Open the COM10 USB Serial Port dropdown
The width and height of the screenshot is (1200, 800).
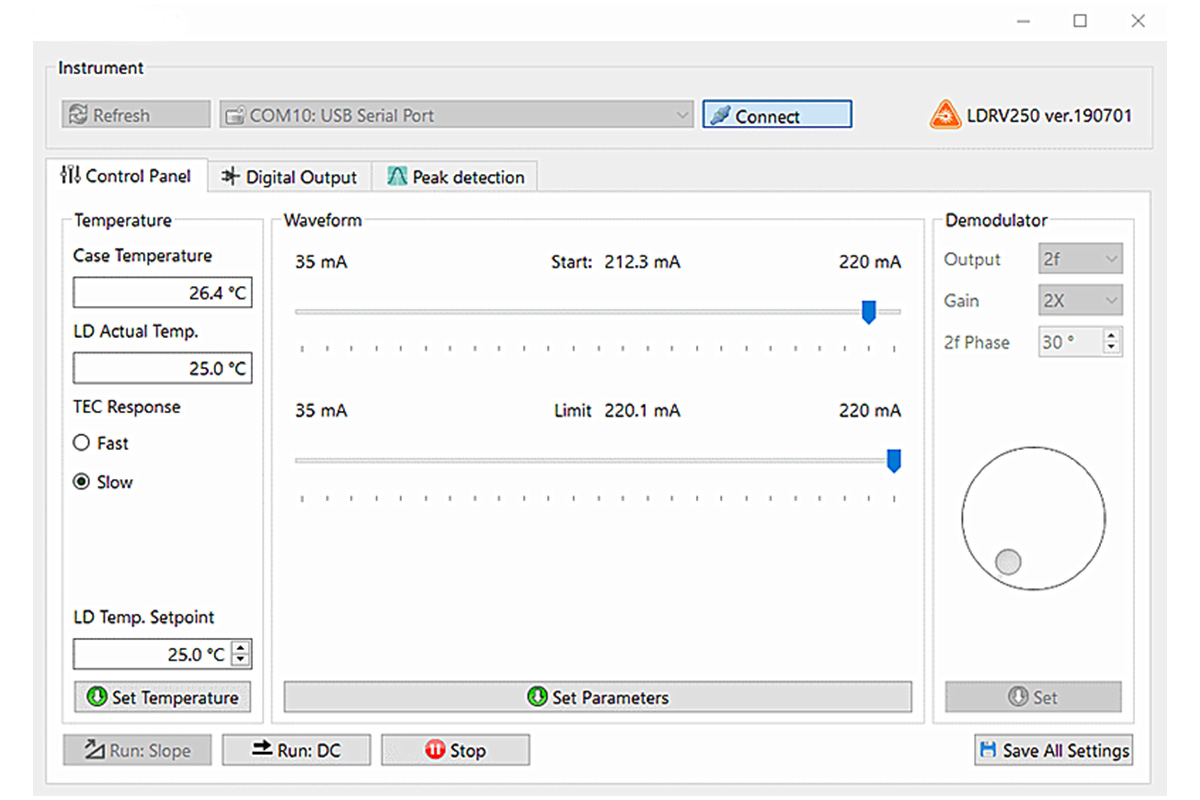[456, 115]
